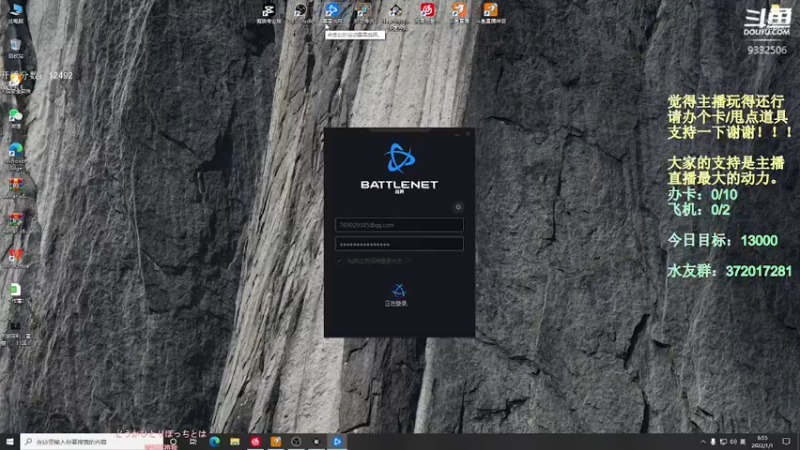Open Battle.net login settings gear
This screenshot has width=800, height=450.
pos(458,207)
